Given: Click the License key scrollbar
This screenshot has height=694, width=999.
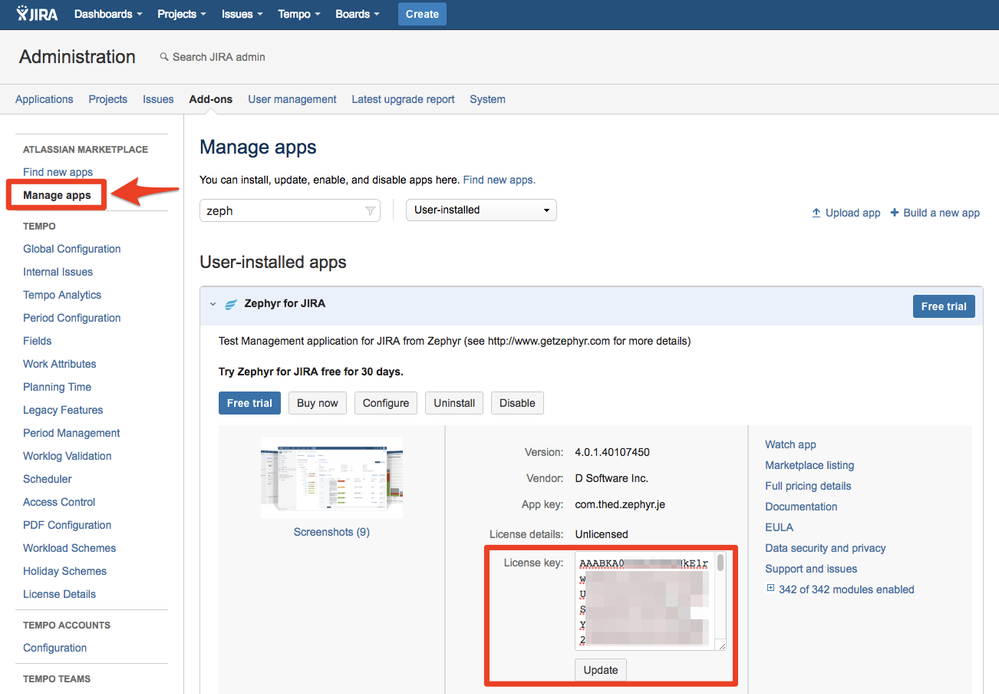Looking at the screenshot, I should click(720, 565).
